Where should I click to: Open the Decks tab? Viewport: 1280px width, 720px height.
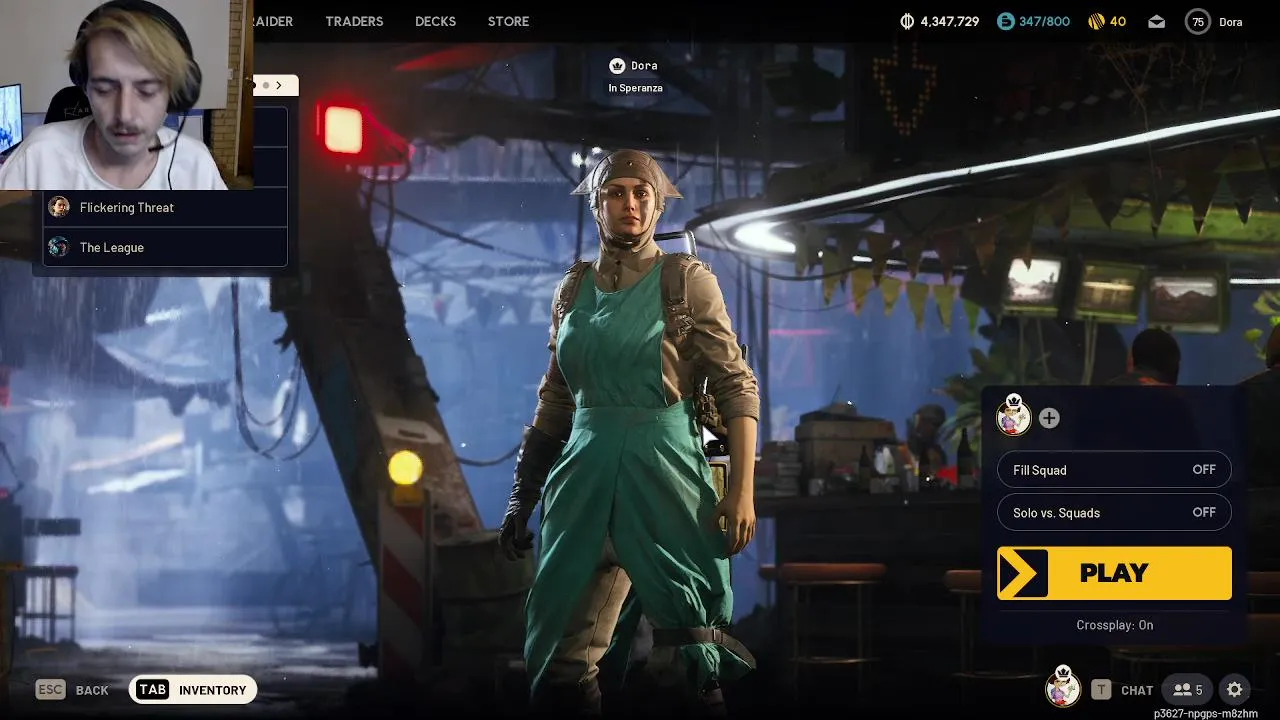click(x=435, y=21)
